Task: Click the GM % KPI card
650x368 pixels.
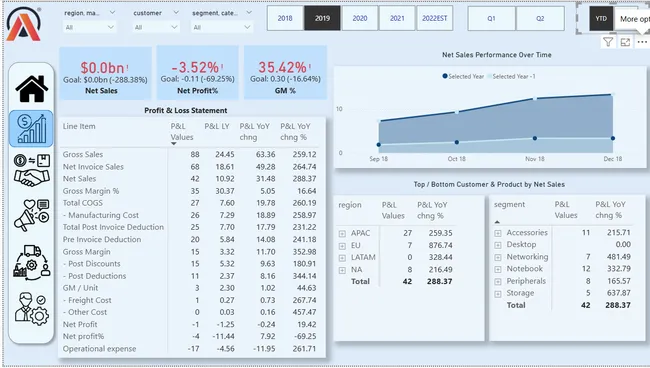Action: (x=285, y=73)
